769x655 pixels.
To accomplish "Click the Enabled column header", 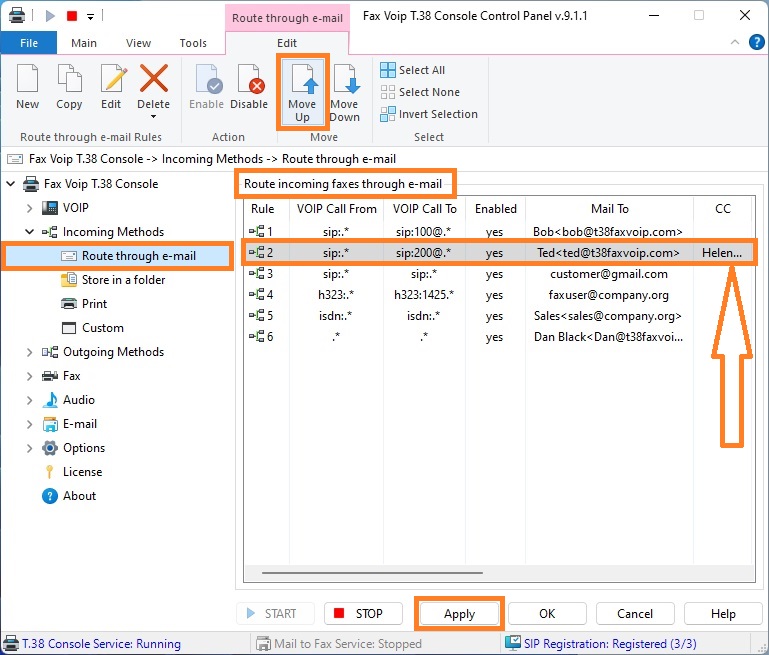I will click(495, 209).
